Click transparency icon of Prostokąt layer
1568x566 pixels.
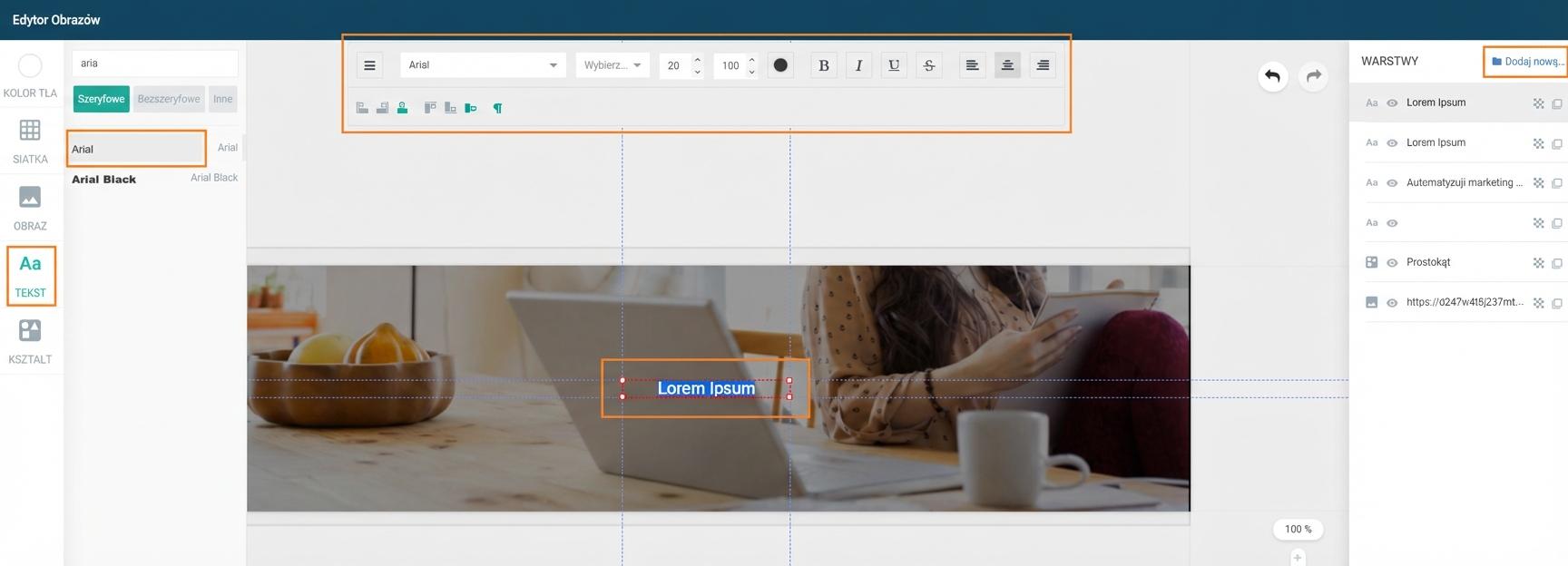[x=1538, y=263]
